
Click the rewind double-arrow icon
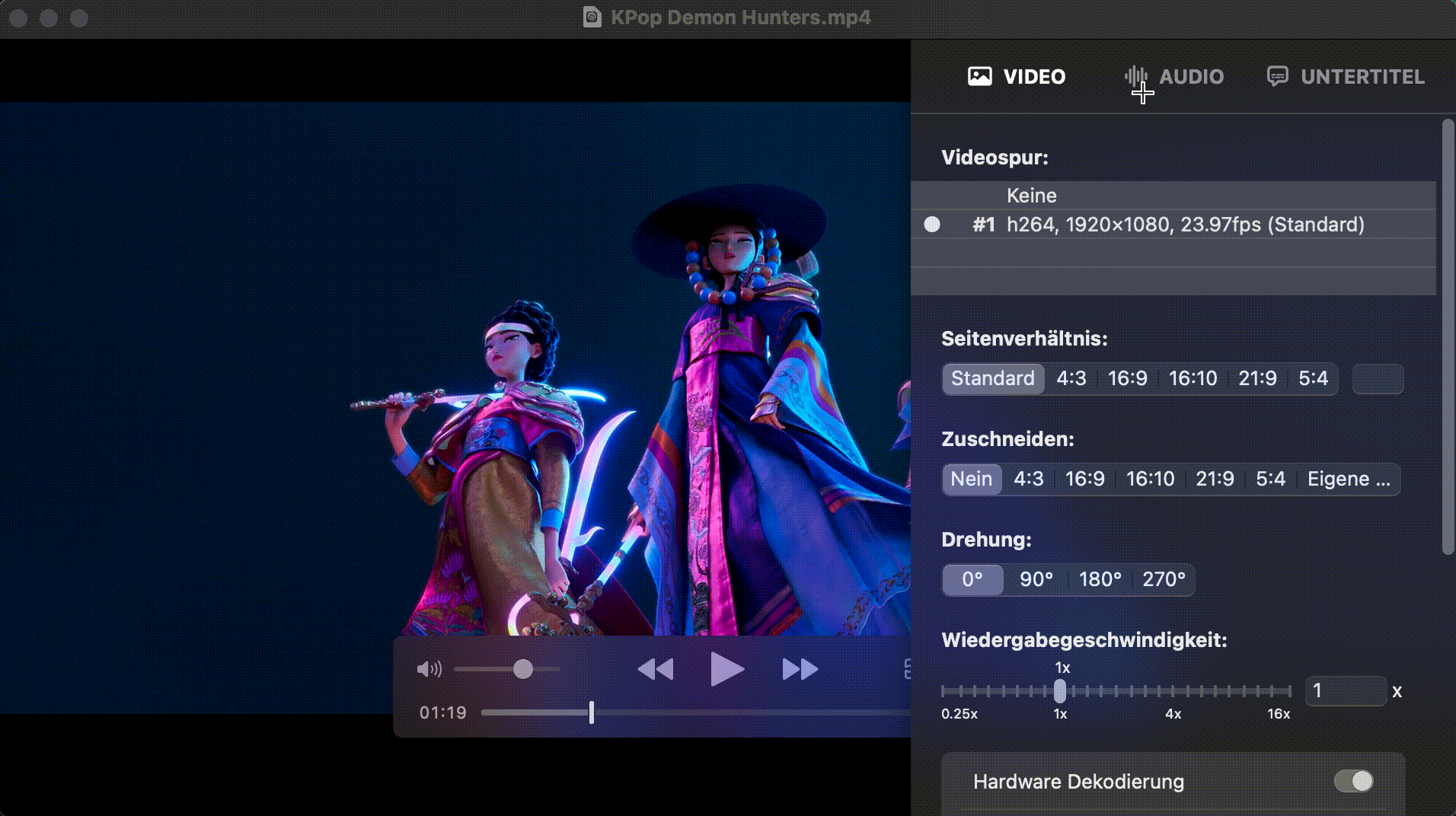point(655,669)
